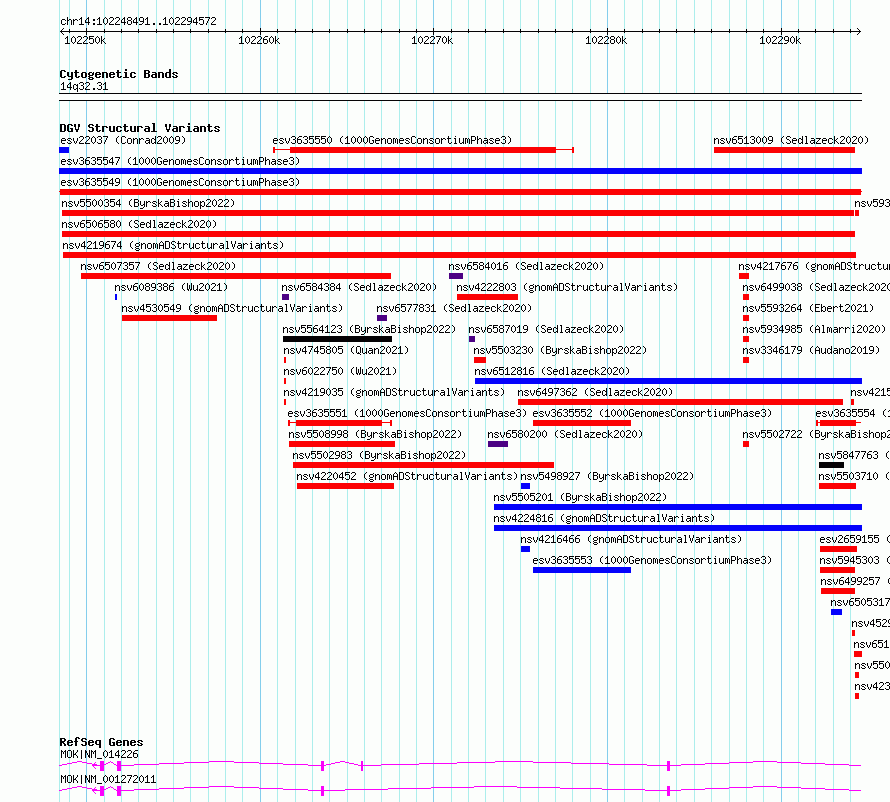
Task: Open nsv4220452 (gnomADStructuralVariants) label
Action: 407,476
